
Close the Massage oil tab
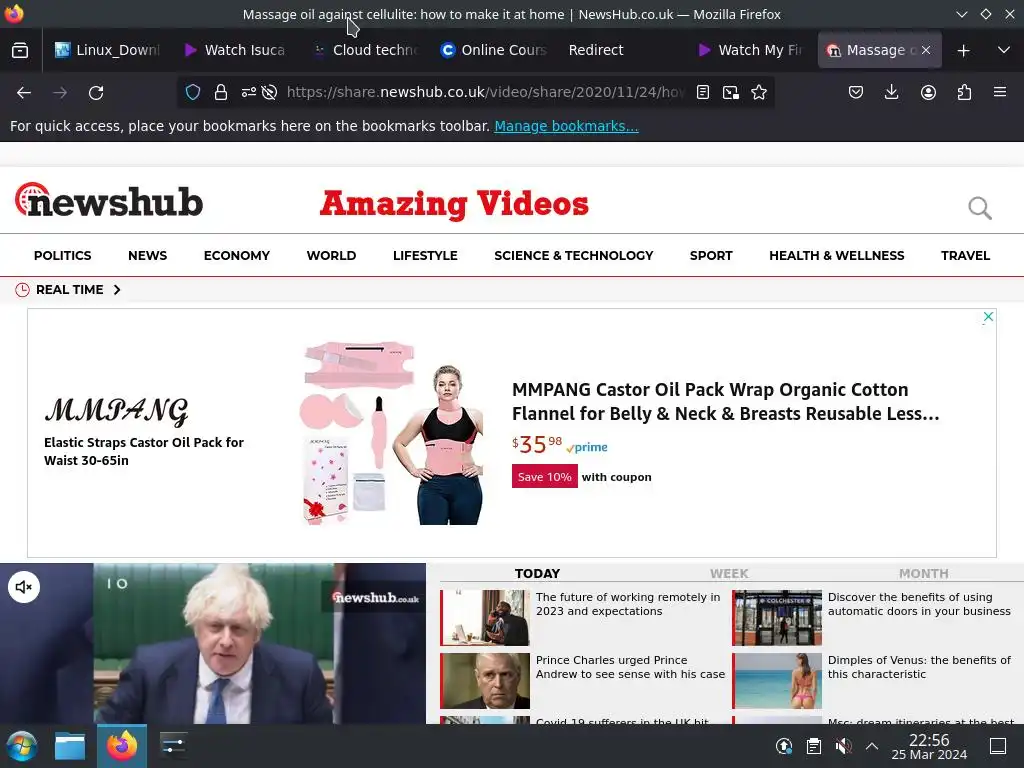tap(926, 50)
